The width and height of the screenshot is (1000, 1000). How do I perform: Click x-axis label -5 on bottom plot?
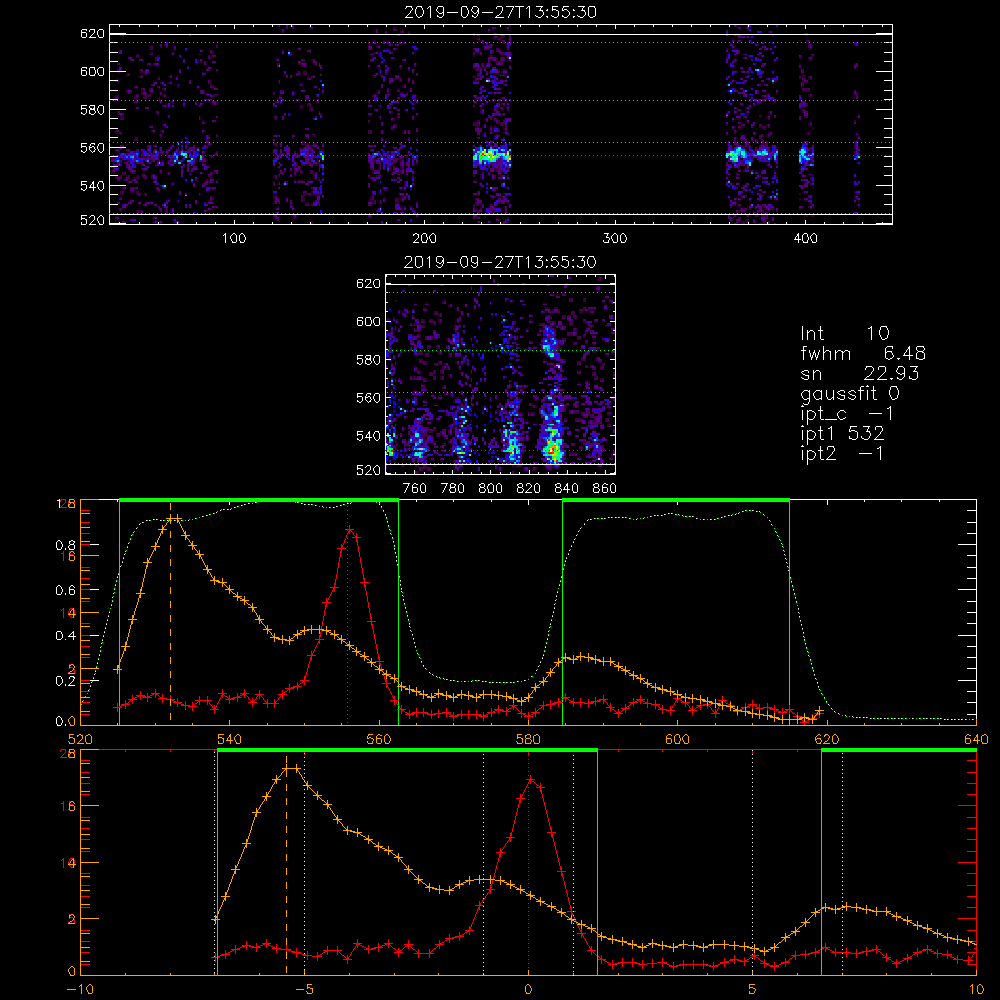pos(304,989)
